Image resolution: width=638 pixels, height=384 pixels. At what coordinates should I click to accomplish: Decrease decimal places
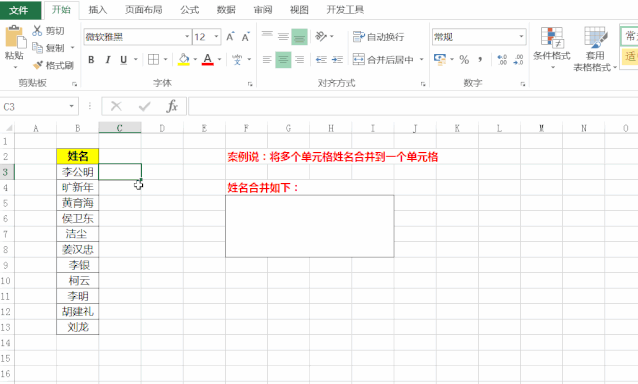518,60
